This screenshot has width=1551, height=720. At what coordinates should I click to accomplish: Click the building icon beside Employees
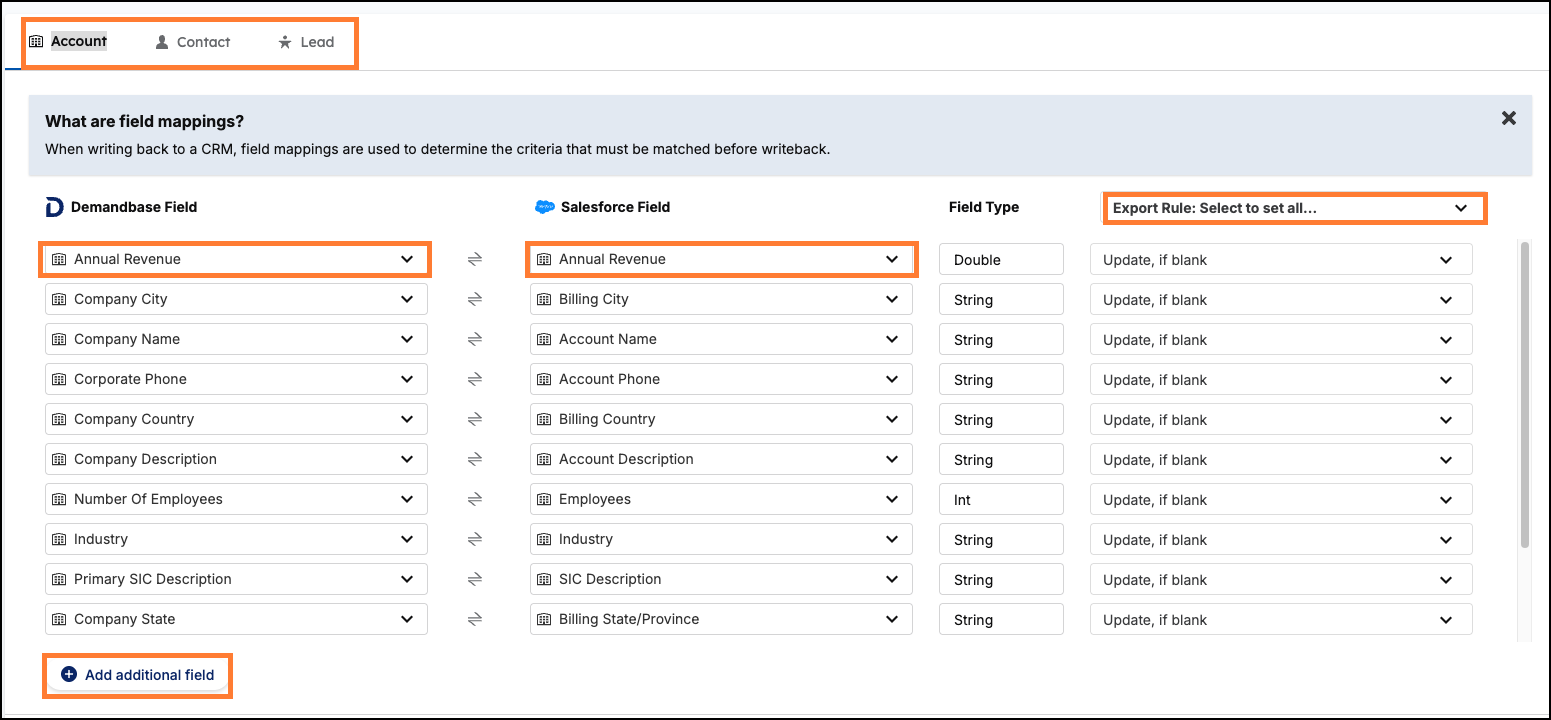(544, 499)
